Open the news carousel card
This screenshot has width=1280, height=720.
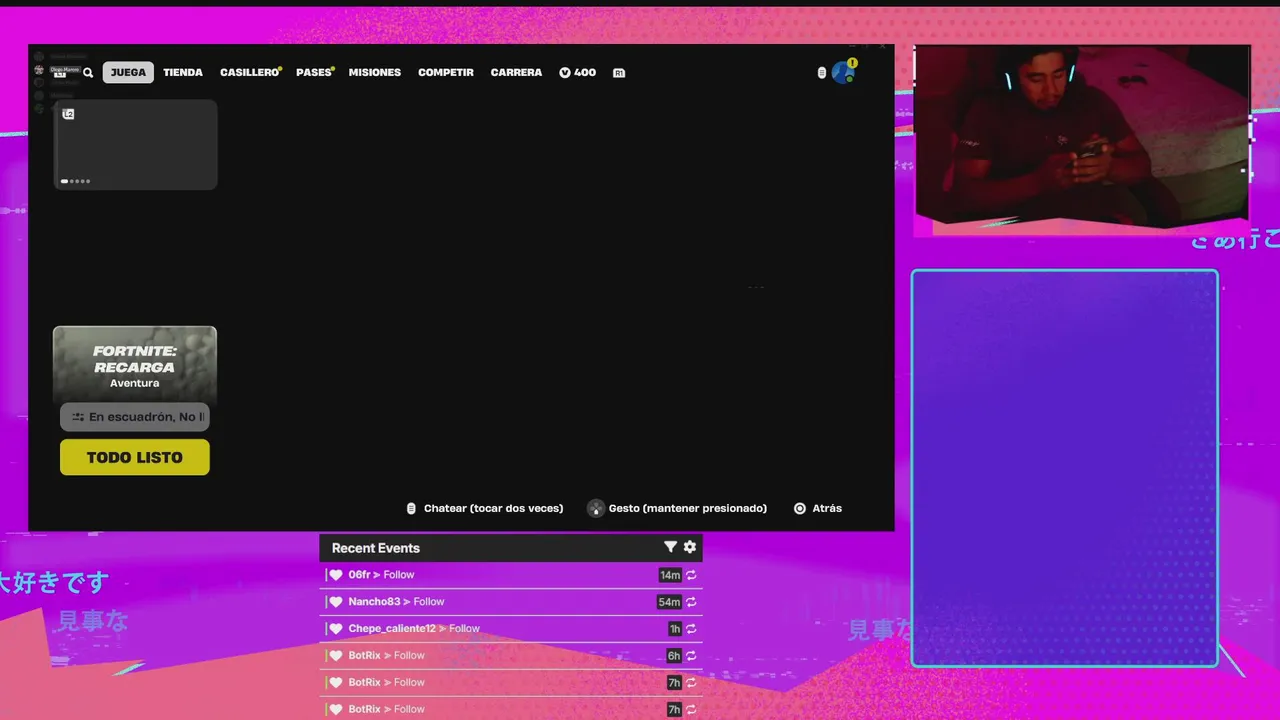click(x=135, y=144)
